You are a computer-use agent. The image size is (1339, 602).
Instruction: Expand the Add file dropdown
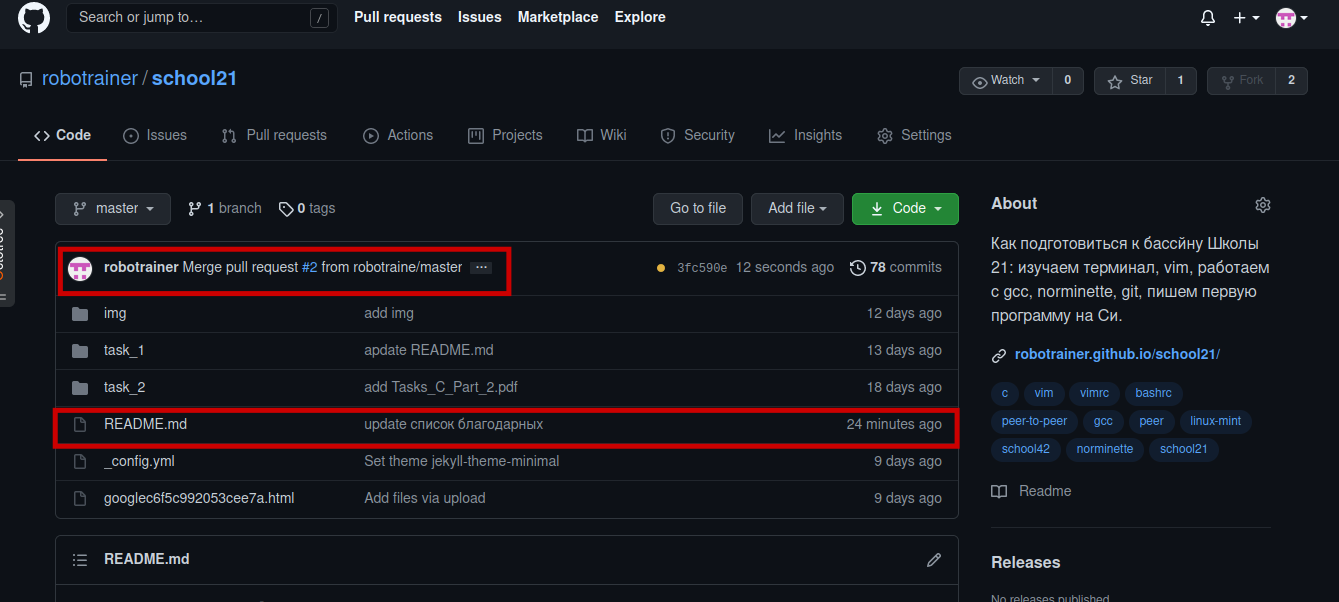[797, 209]
